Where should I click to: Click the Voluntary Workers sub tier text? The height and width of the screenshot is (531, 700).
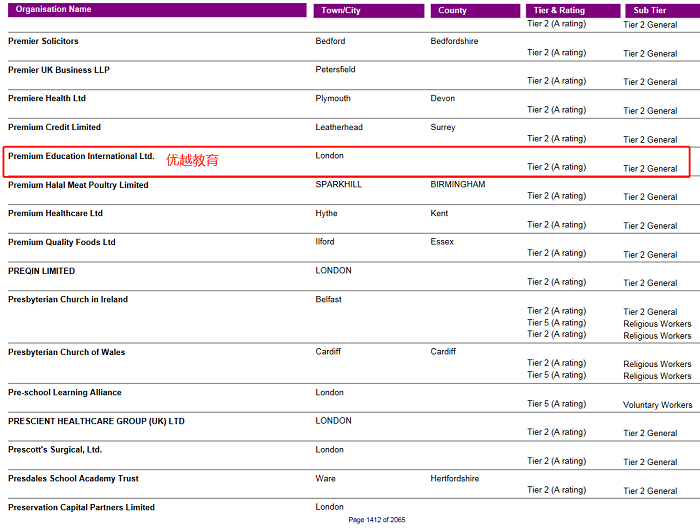(x=657, y=405)
